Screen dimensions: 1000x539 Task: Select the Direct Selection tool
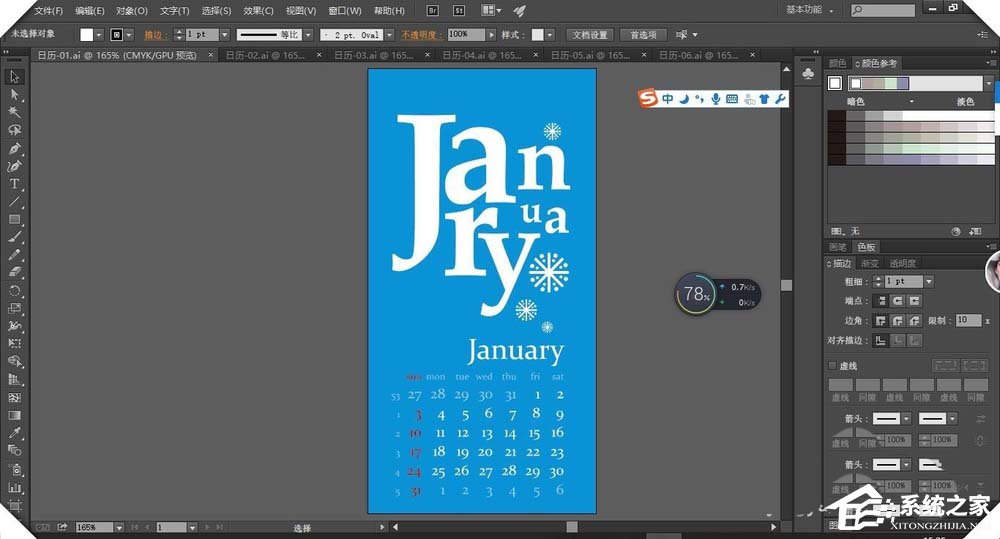14,95
